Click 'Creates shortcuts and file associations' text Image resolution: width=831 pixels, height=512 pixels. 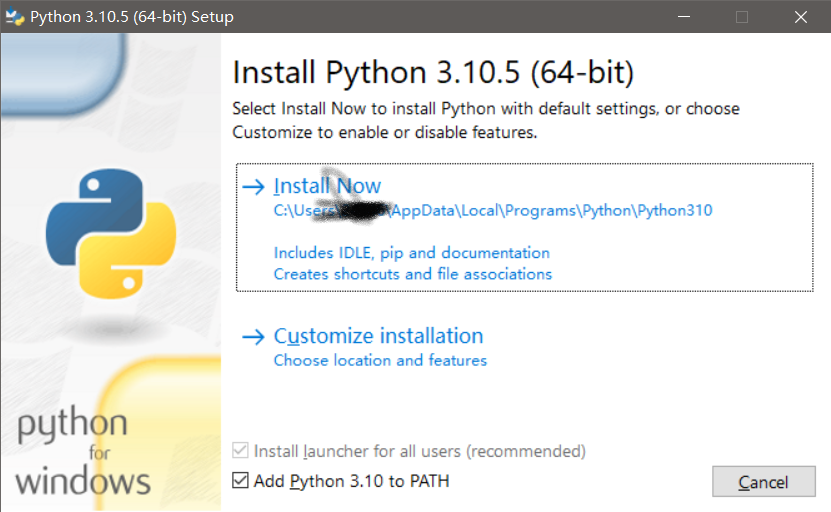413,274
